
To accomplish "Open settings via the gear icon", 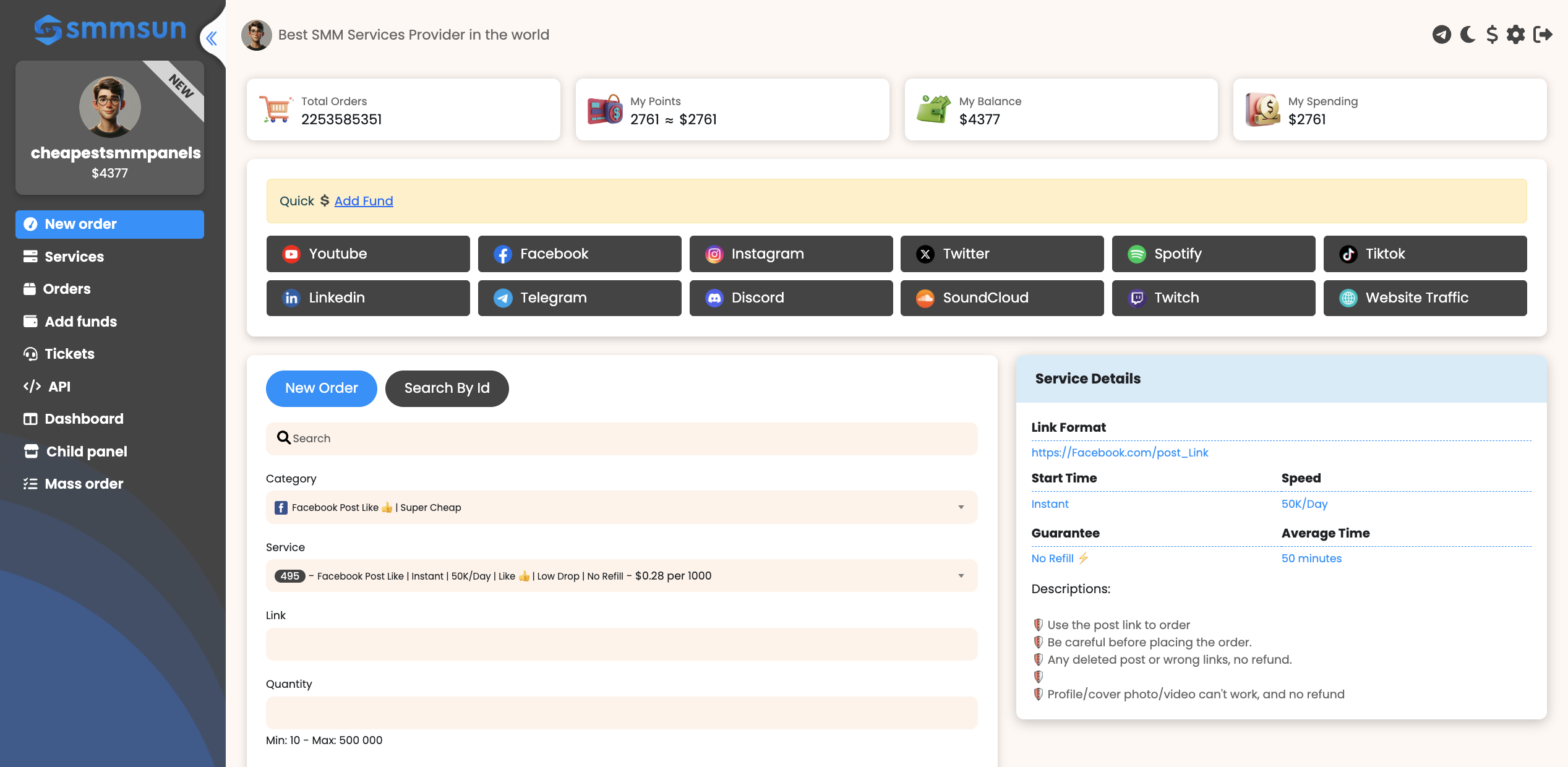I will 1516,35.
